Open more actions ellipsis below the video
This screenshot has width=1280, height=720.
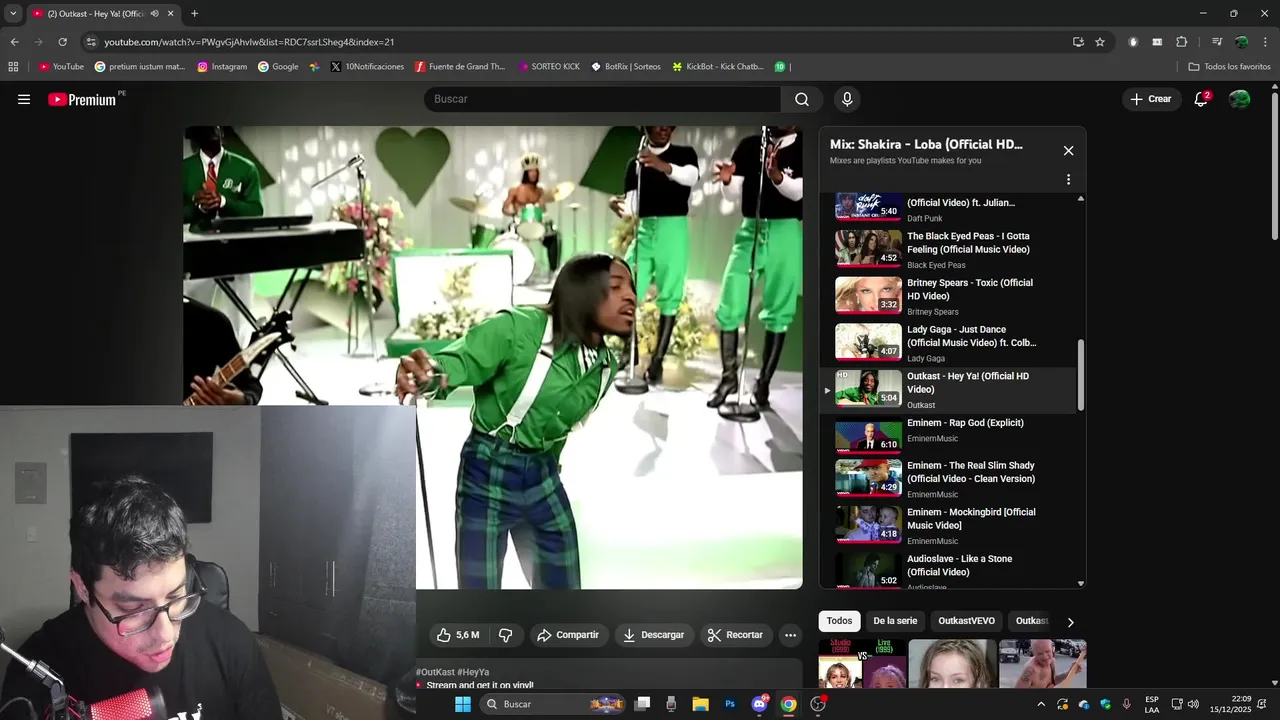pos(790,635)
